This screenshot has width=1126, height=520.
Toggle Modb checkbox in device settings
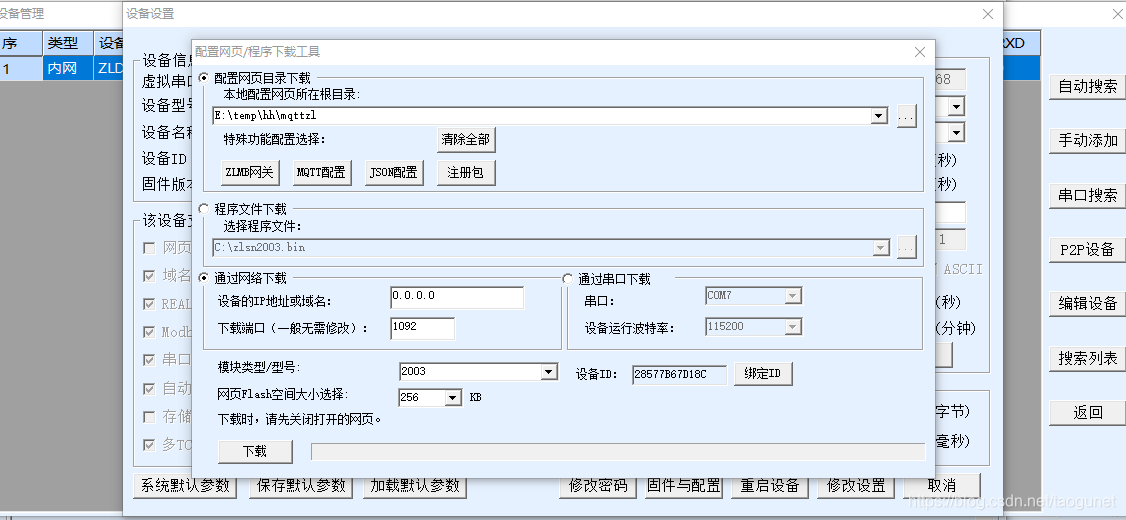pyautogui.click(x=149, y=333)
